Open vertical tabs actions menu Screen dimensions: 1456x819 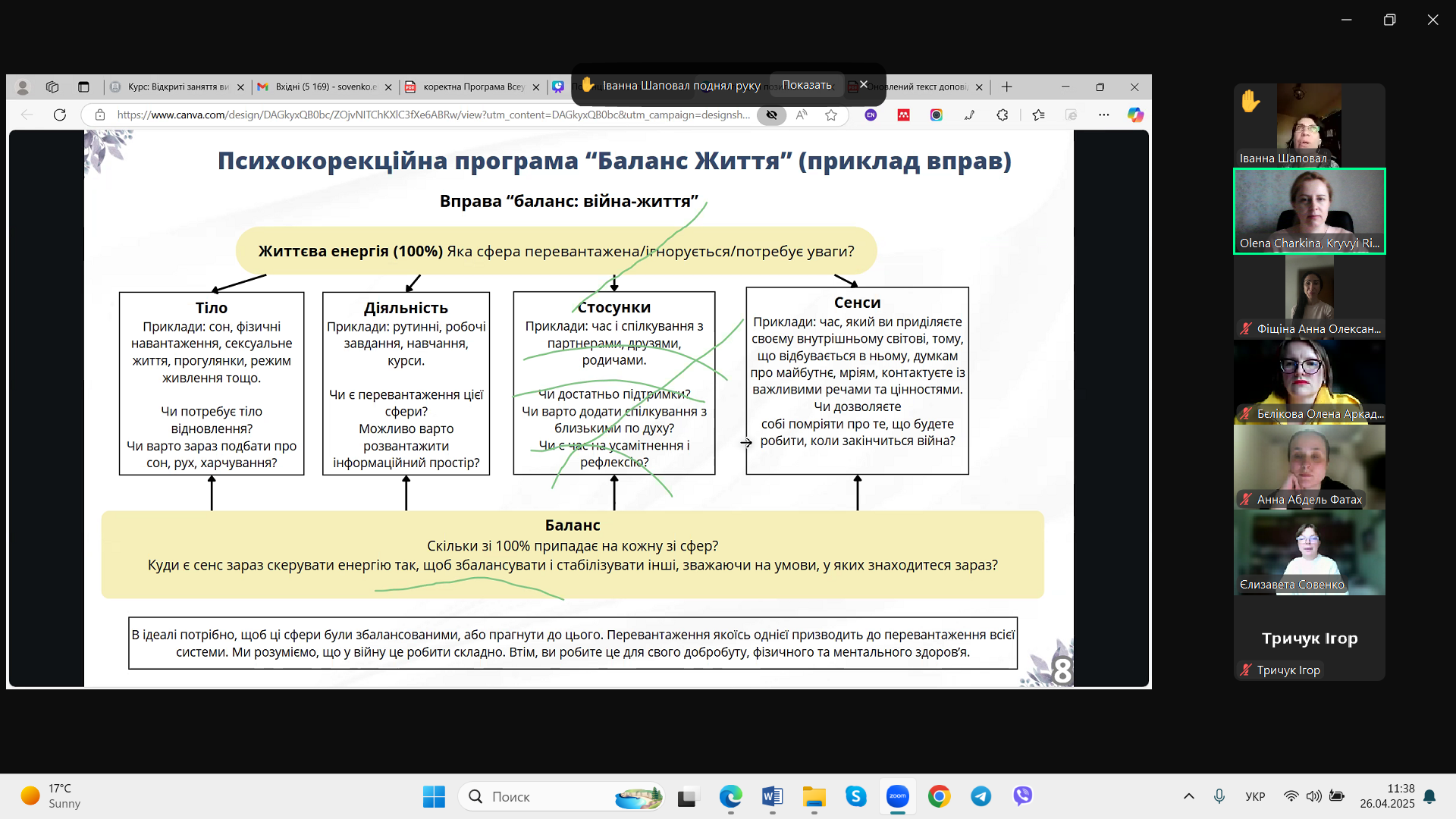pyautogui.click(x=83, y=87)
